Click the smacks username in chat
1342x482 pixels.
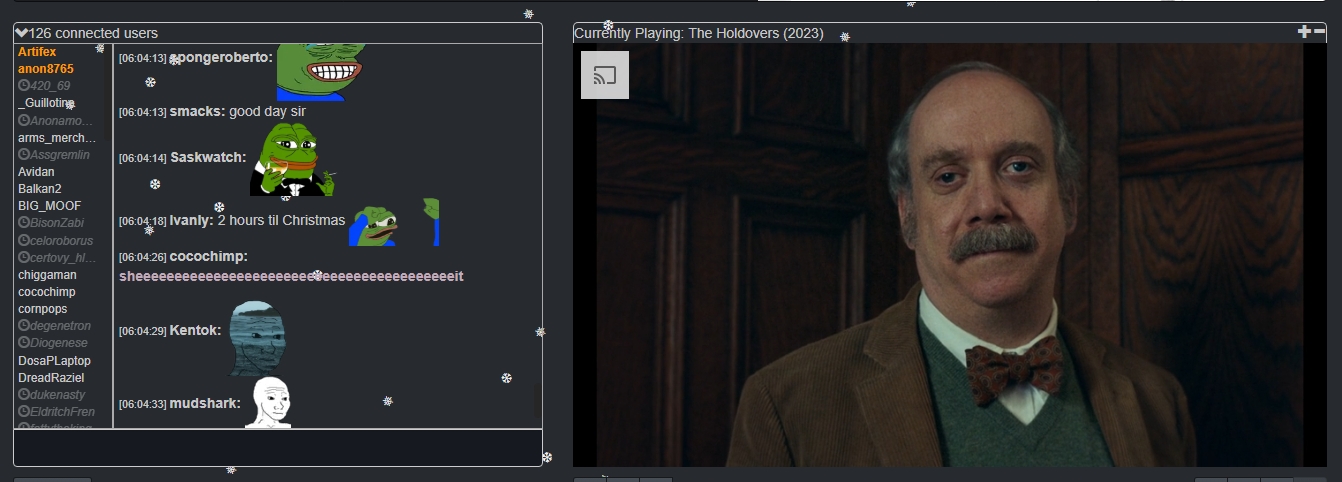click(198, 111)
